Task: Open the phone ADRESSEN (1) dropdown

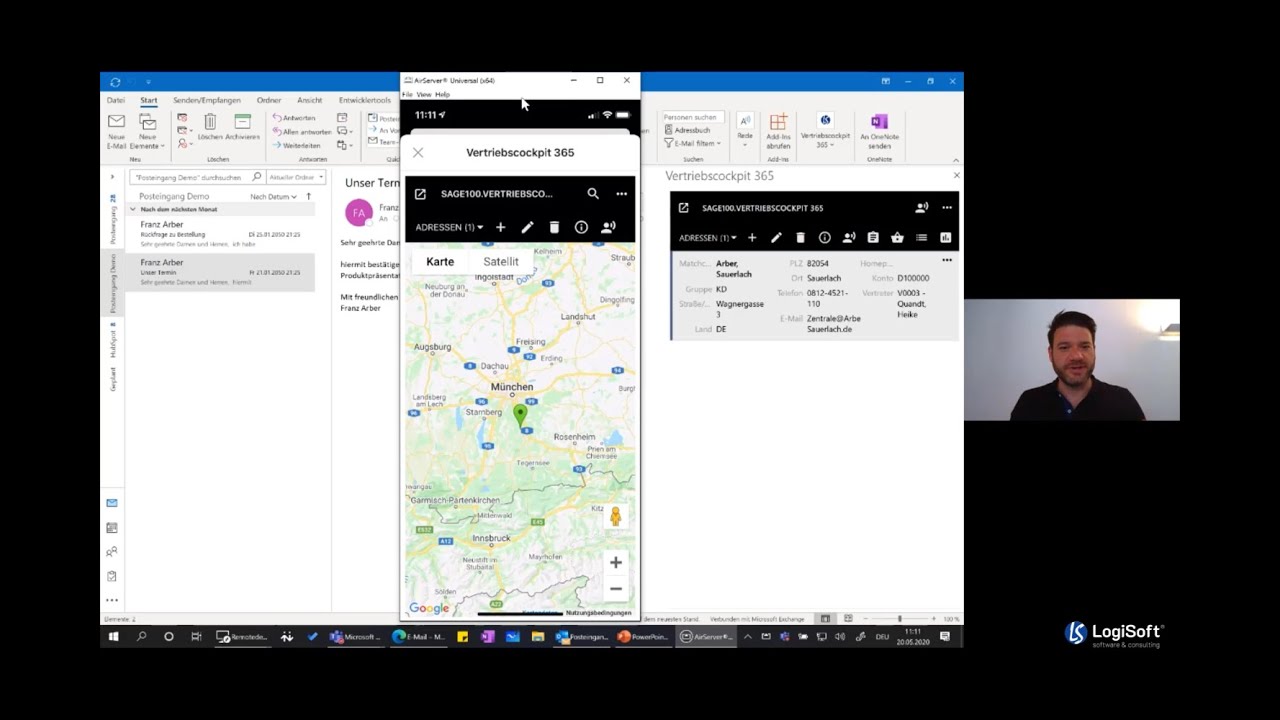Action: click(x=449, y=227)
